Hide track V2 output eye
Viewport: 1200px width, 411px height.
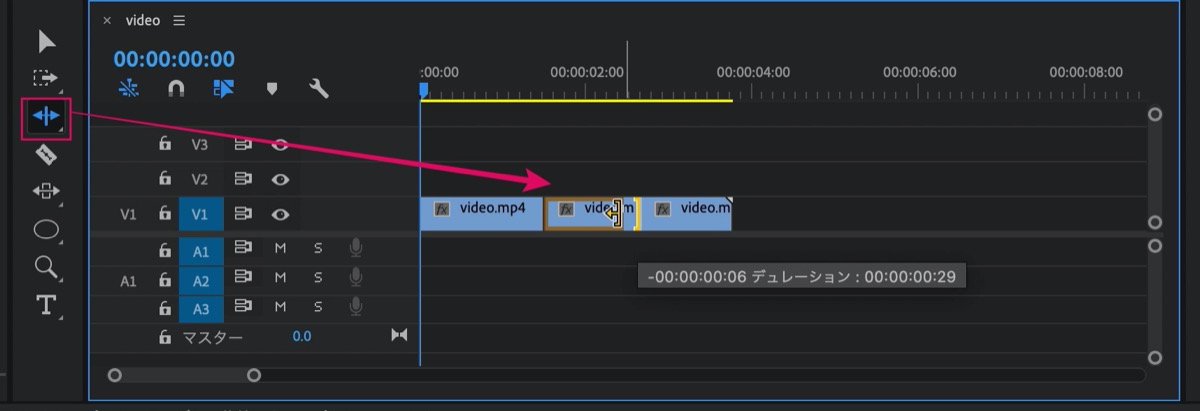[x=281, y=179]
